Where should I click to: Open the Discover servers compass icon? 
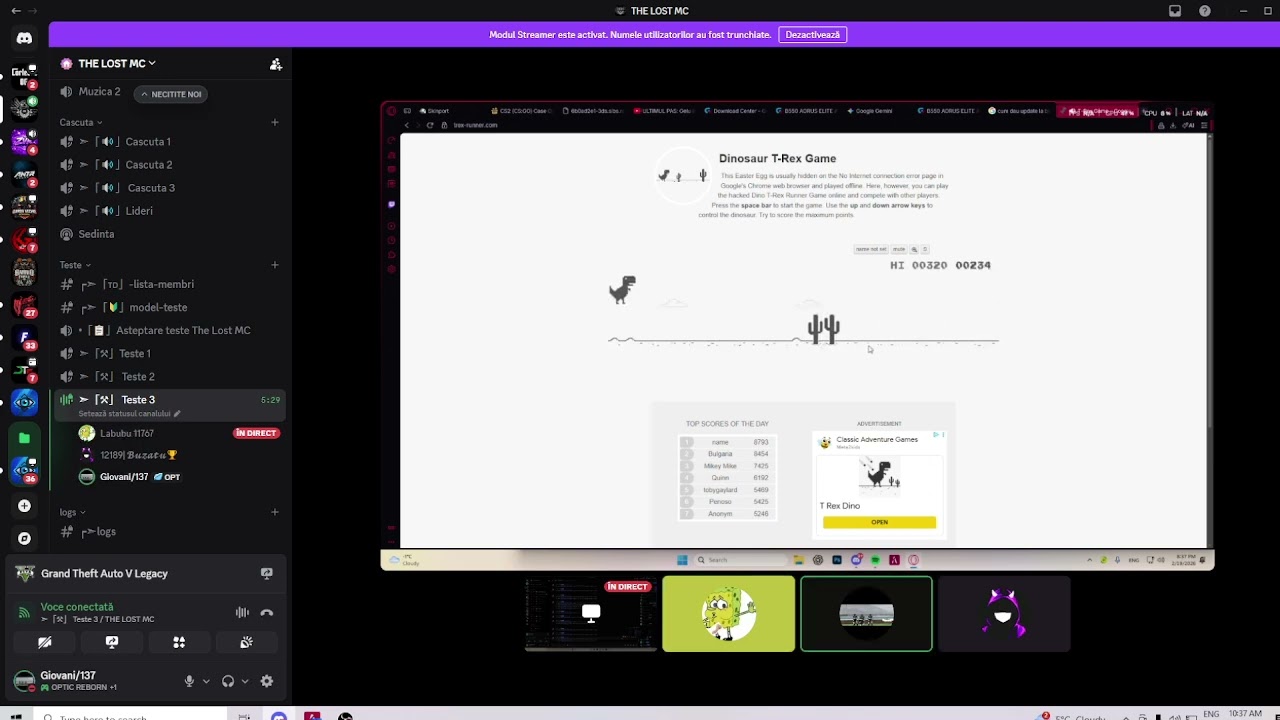click(x=24, y=538)
